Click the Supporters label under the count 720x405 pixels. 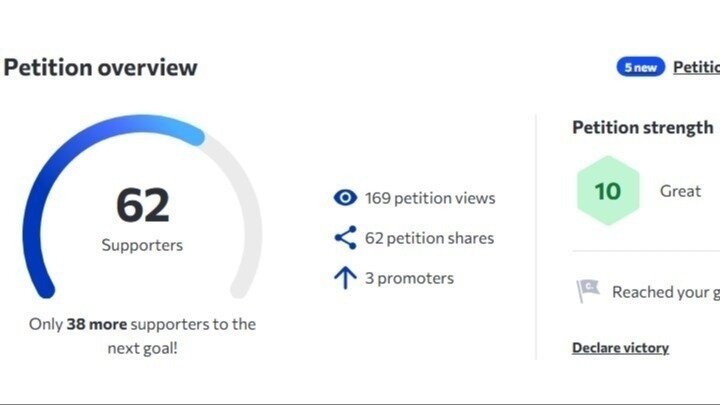(142, 245)
